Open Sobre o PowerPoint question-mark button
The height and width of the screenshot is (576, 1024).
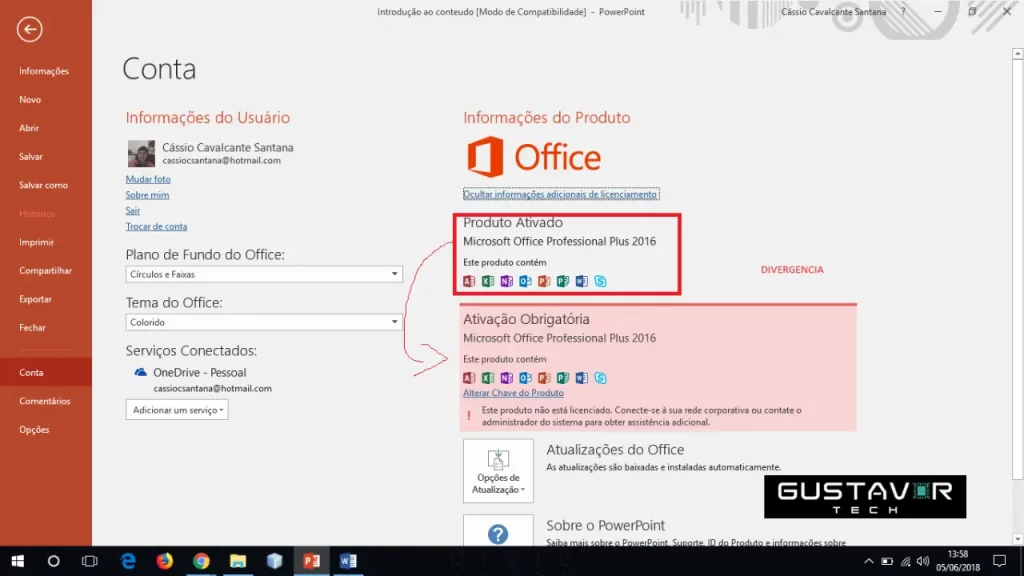pos(498,530)
